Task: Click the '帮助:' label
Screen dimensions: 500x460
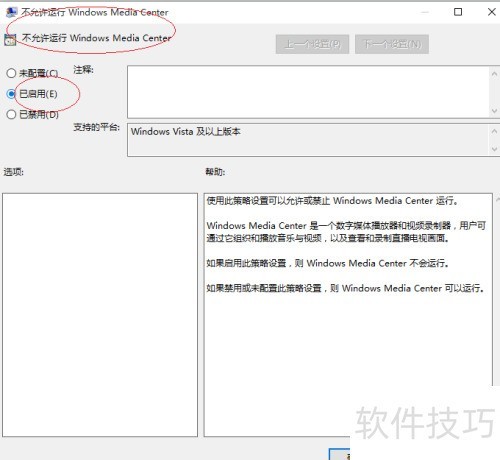Action: click(x=215, y=172)
